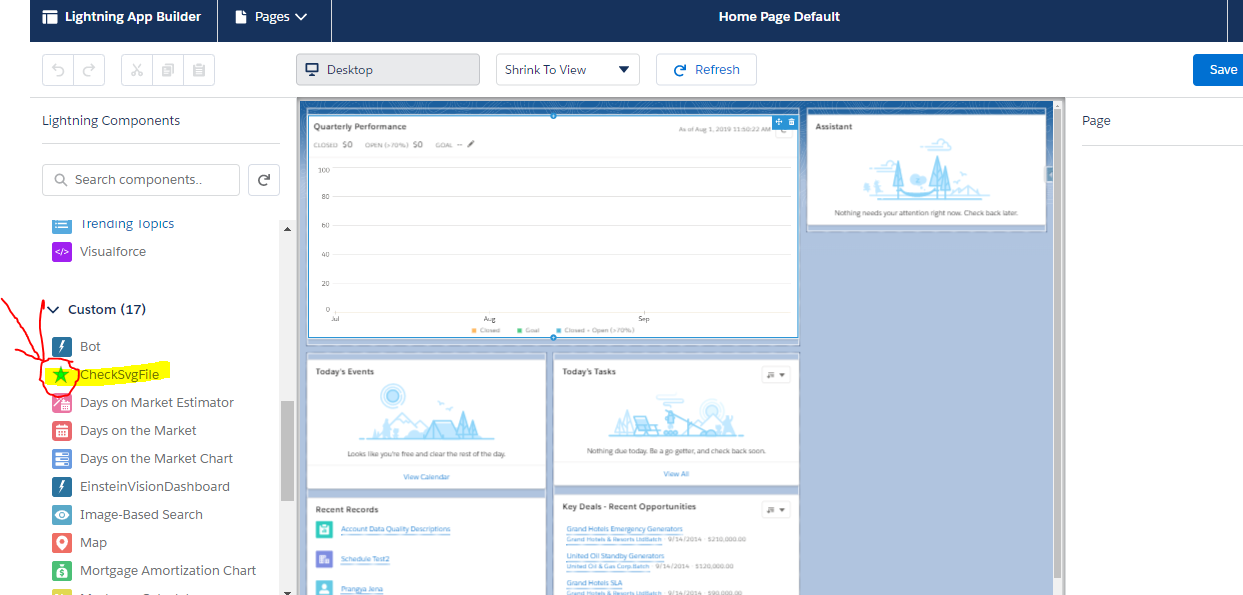The image size is (1243, 595).
Task: Click the Cut scissors icon
Action: [138, 70]
